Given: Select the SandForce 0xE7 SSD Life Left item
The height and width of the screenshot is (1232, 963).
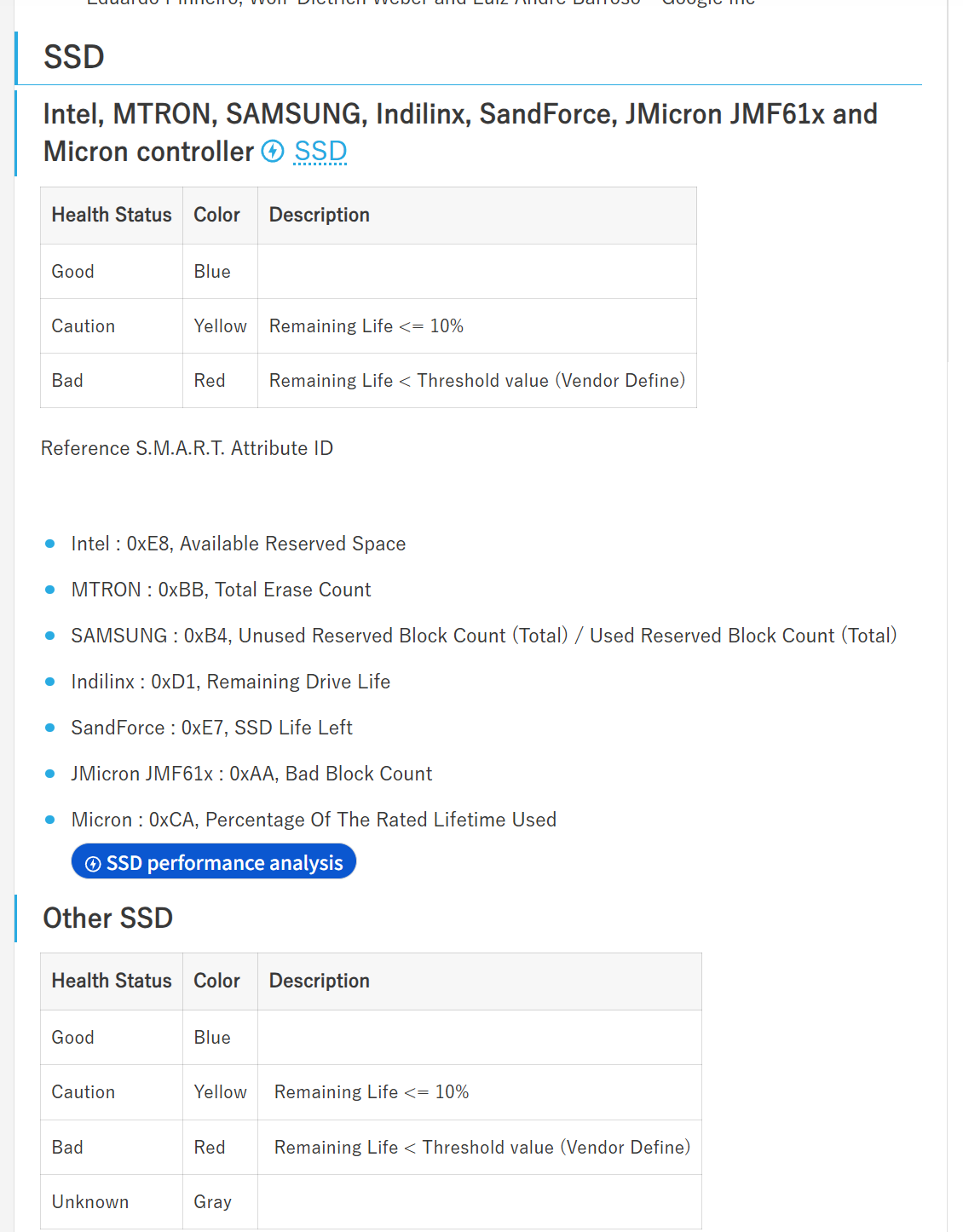Looking at the screenshot, I should [x=212, y=728].
